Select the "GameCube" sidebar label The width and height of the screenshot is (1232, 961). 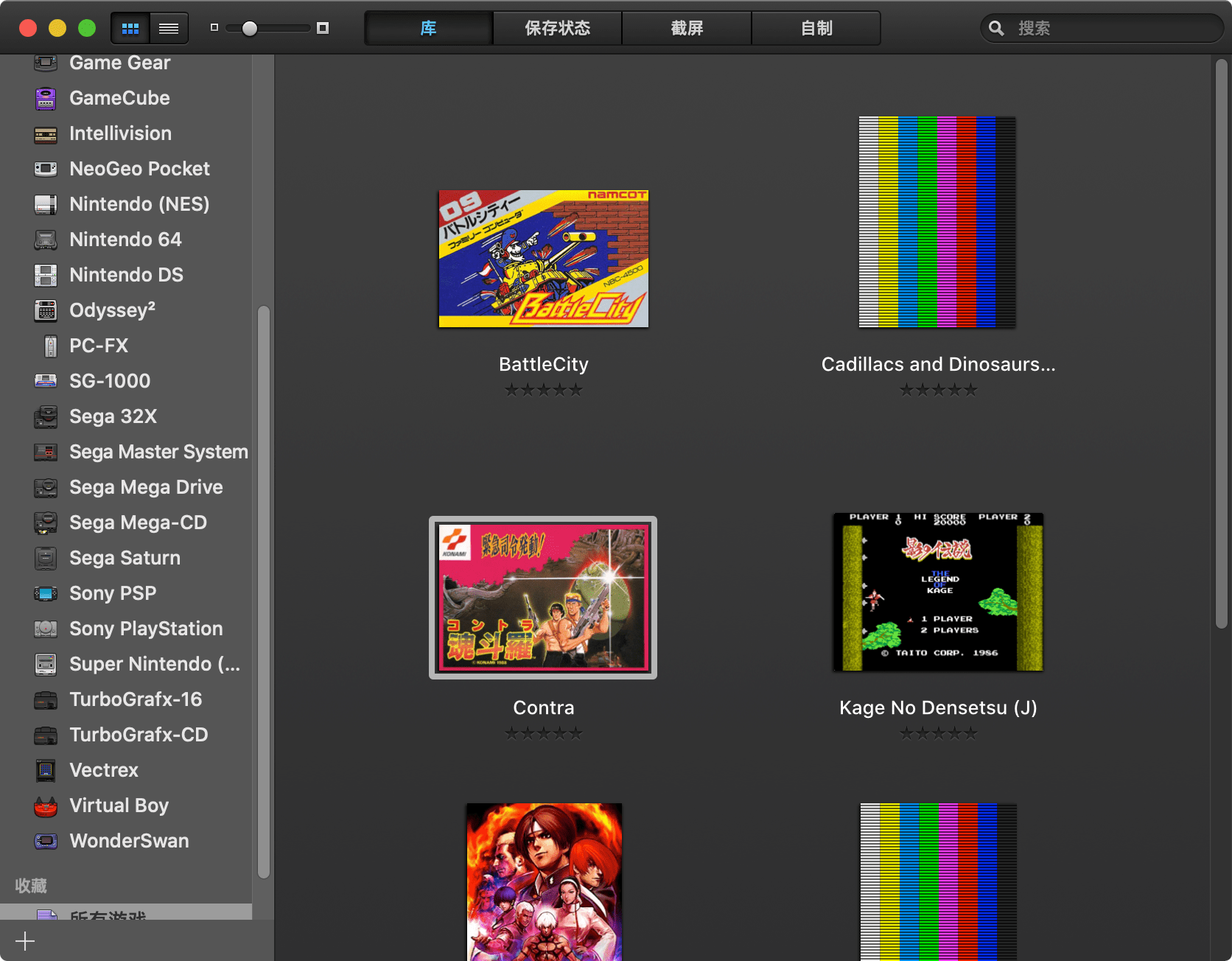tap(119, 98)
